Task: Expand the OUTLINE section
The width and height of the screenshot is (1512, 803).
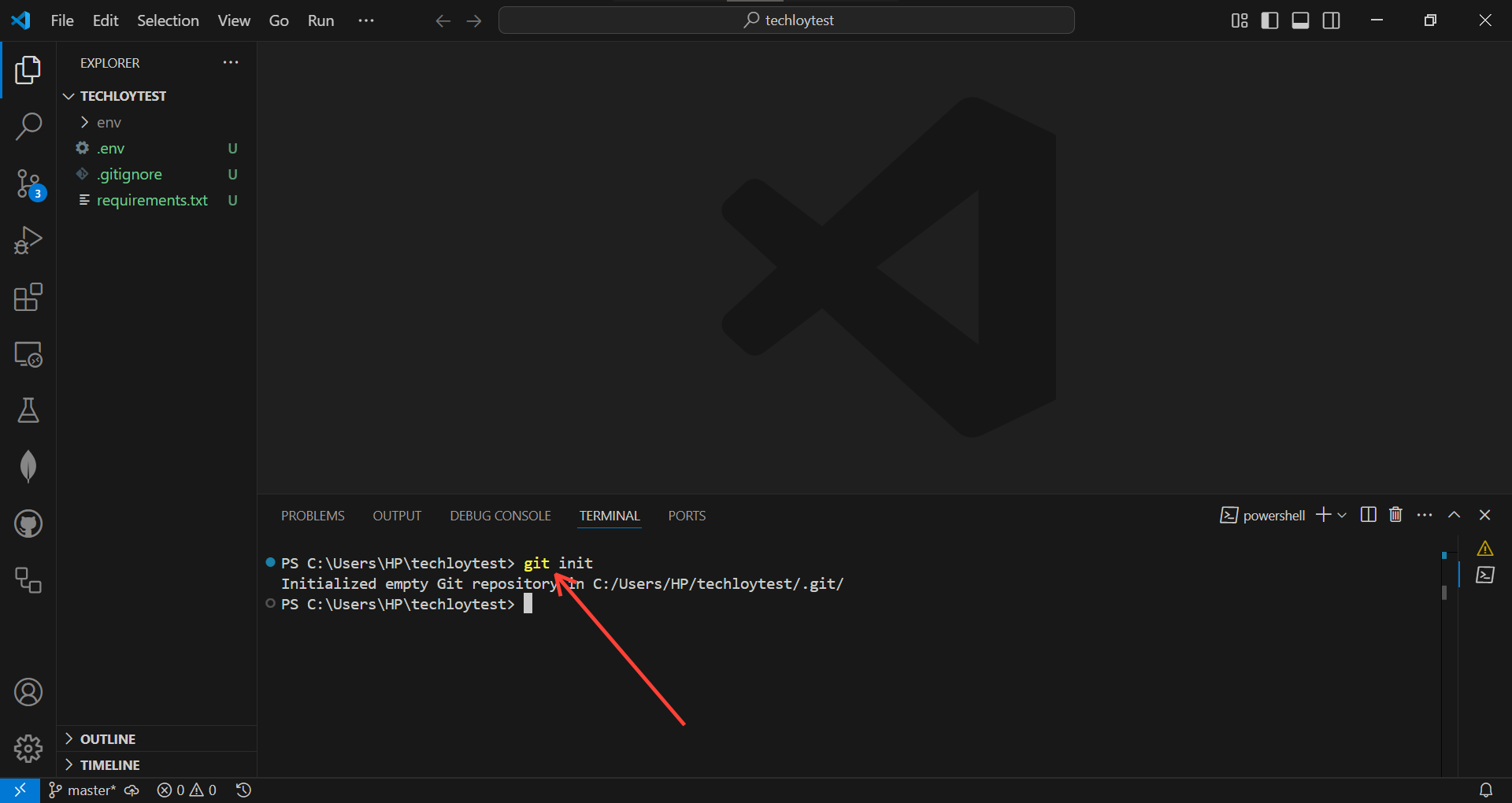Action: pos(108,739)
